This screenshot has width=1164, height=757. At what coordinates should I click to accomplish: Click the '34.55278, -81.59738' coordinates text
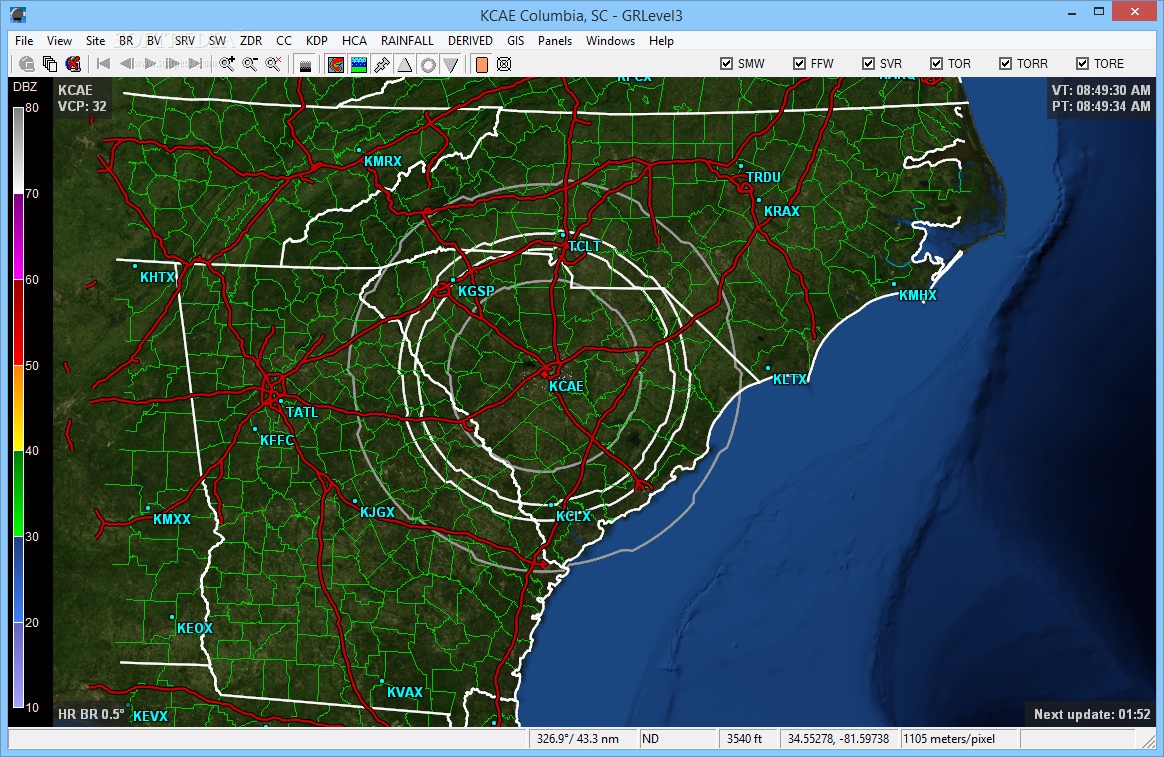[838, 738]
